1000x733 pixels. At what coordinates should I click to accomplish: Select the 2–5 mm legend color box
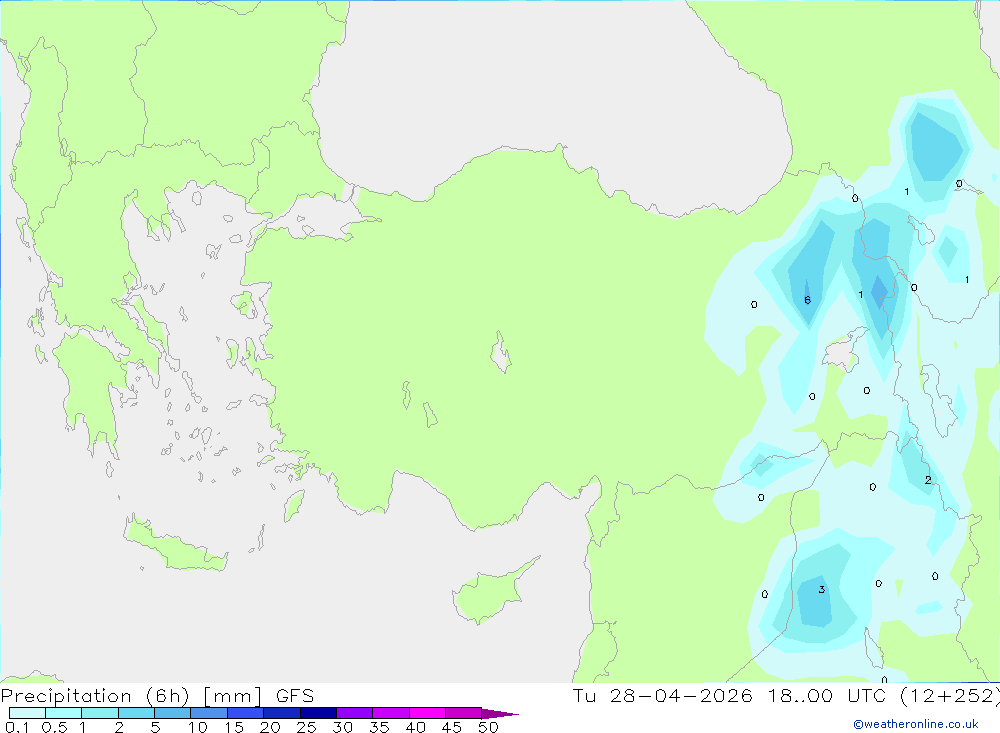click(136, 713)
